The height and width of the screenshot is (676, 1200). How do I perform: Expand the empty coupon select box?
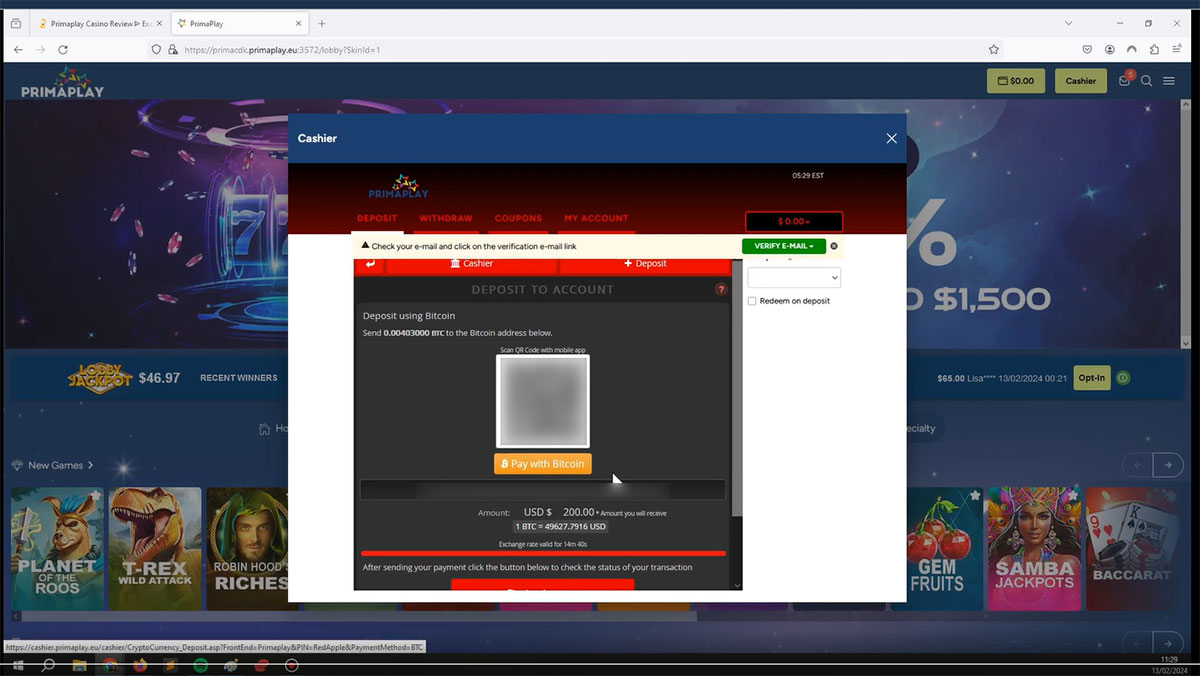tap(794, 278)
